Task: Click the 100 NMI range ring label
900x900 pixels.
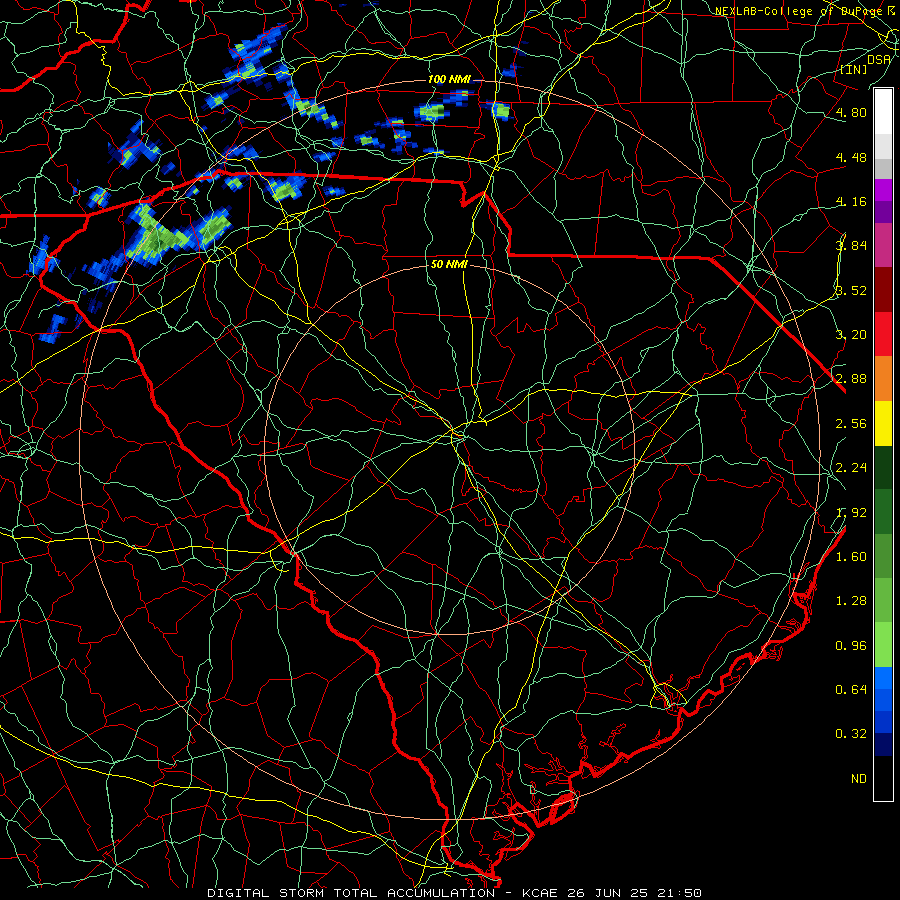Action: pos(449,79)
